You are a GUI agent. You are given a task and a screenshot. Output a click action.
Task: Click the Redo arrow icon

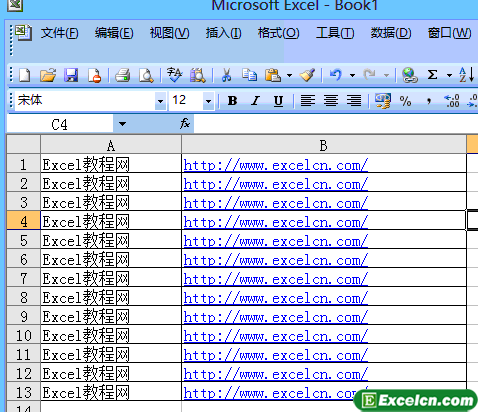click(369, 75)
